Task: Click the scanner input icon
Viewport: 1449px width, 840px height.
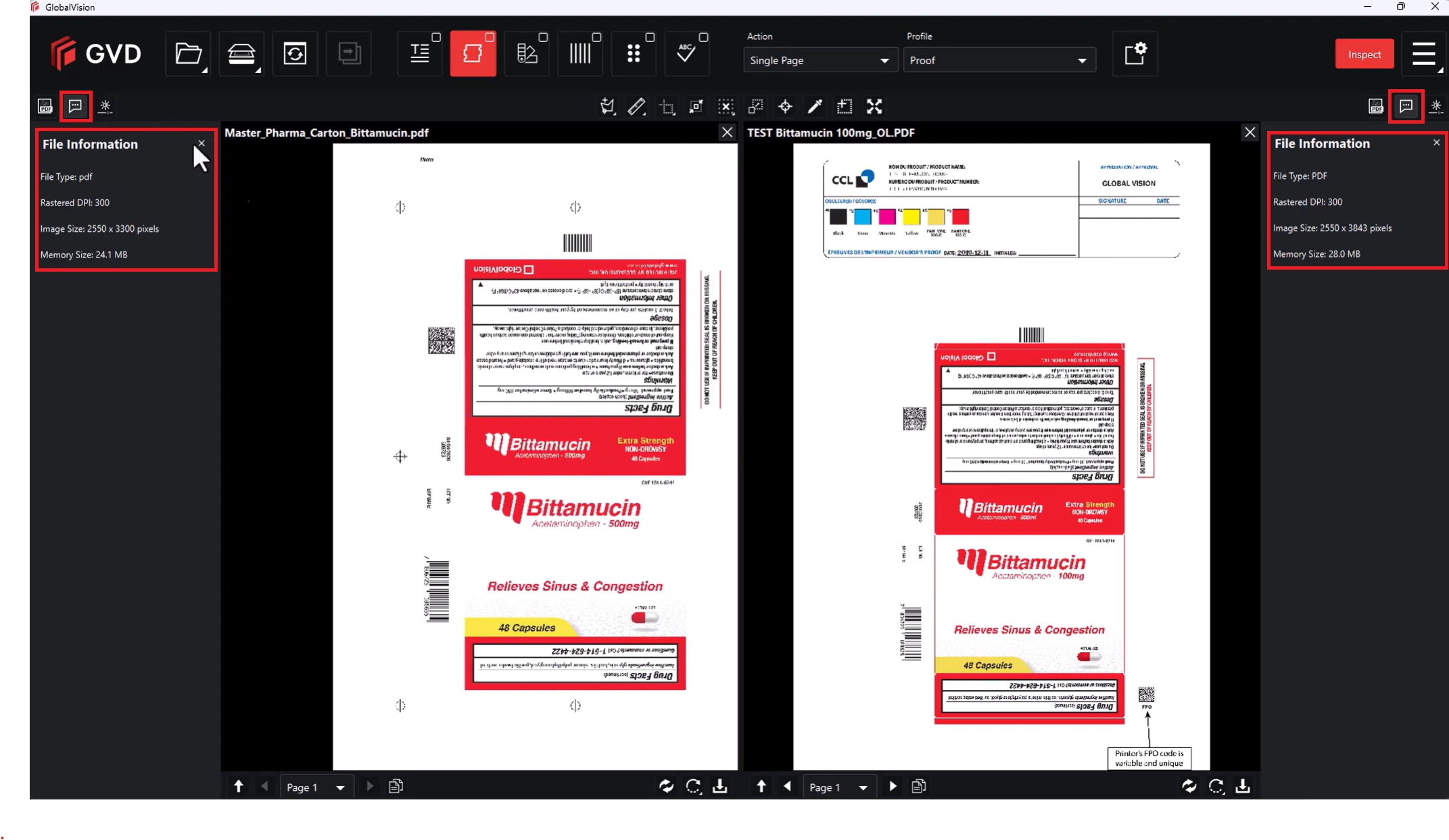Action: tap(241, 53)
